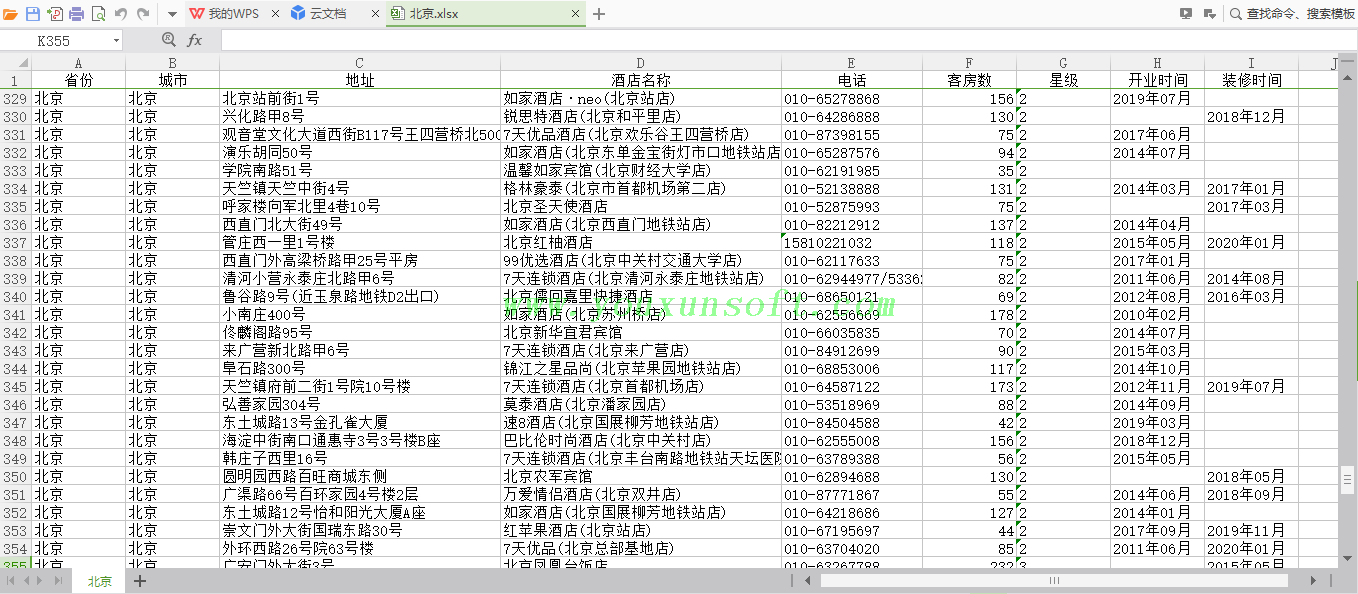This screenshot has height=594, width=1358.
Task: Click phone cell 010-63704020
Action: 852,549
